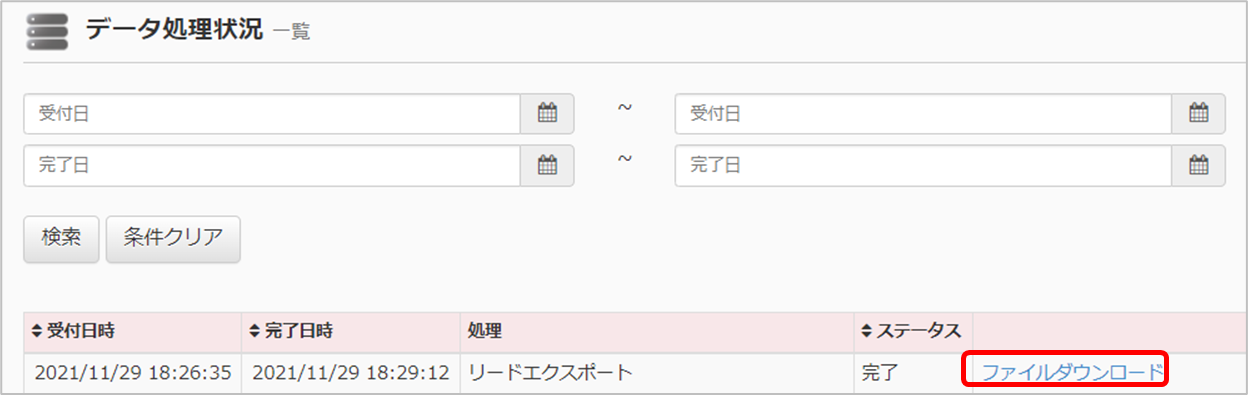
Task: Focus the end 完了日 date input
Action: (923, 165)
